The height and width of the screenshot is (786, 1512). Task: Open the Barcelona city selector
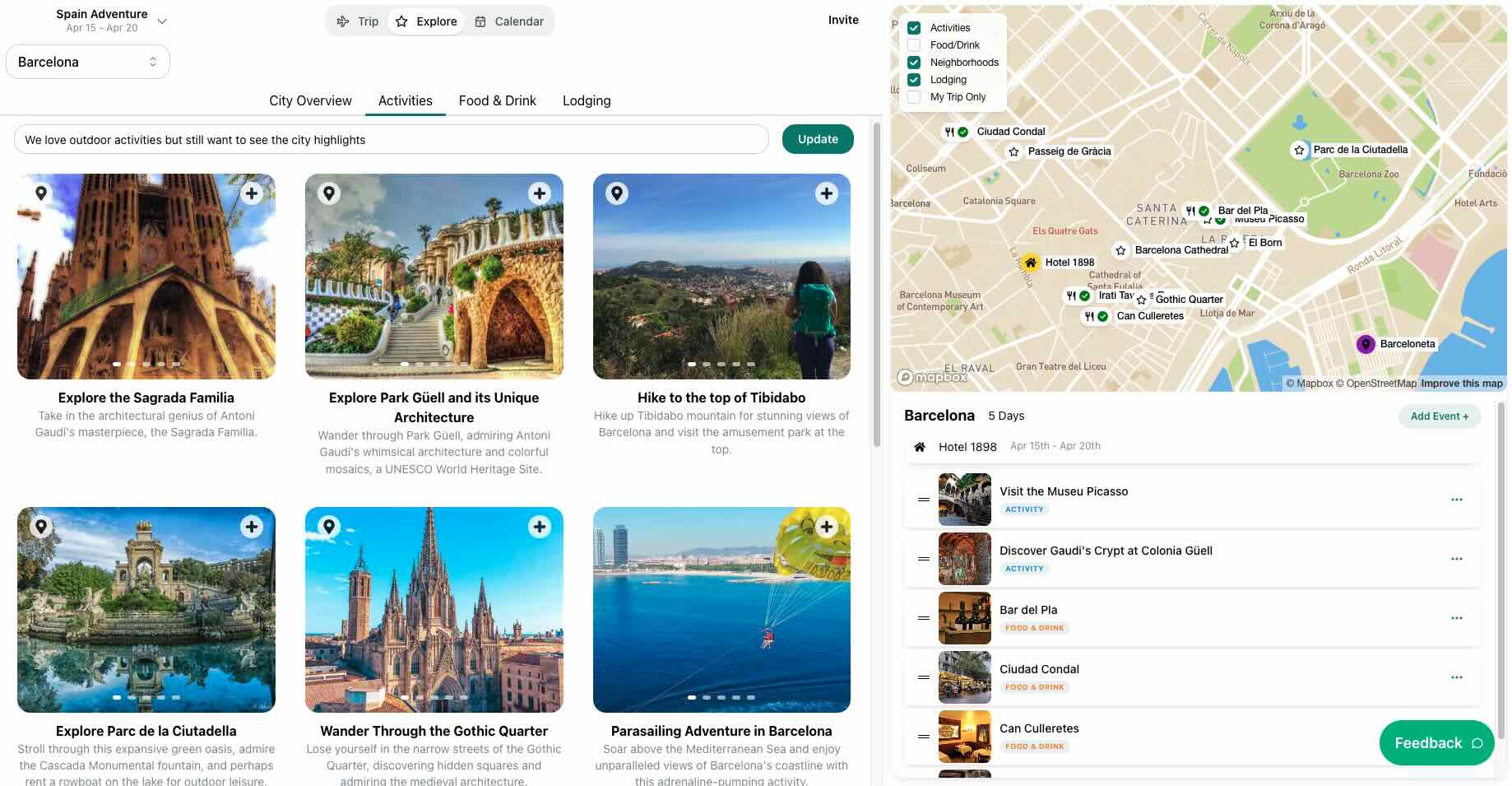click(x=88, y=61)
